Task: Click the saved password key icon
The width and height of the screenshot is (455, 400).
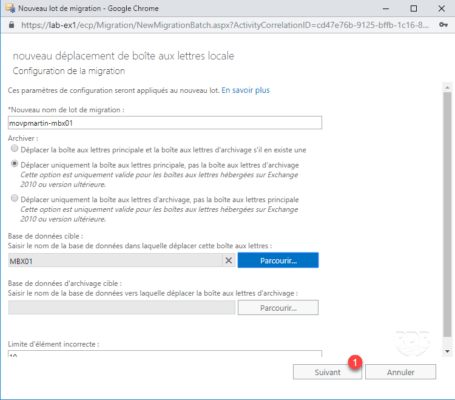Action: [443, 25]
